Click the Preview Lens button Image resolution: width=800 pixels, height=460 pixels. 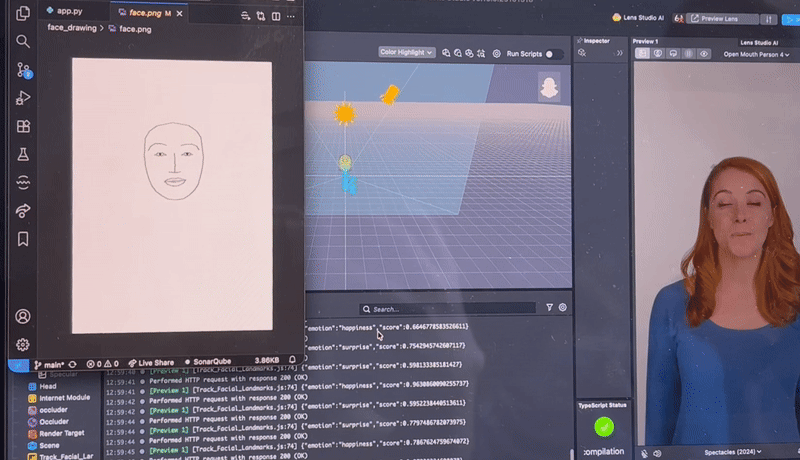click(722, 19)
